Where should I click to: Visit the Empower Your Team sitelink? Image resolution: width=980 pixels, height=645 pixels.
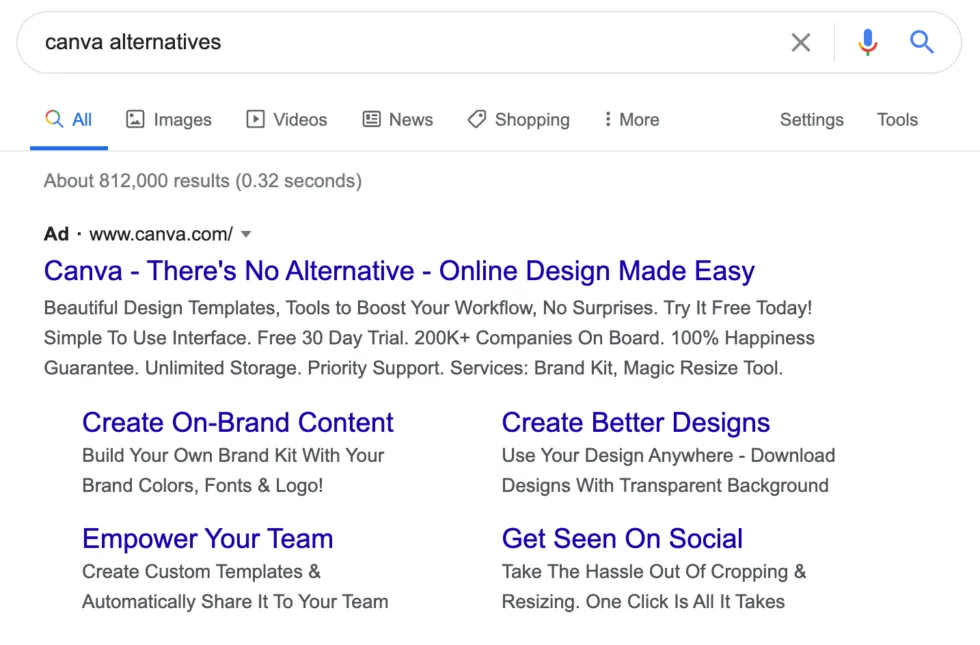pos(207,538)
